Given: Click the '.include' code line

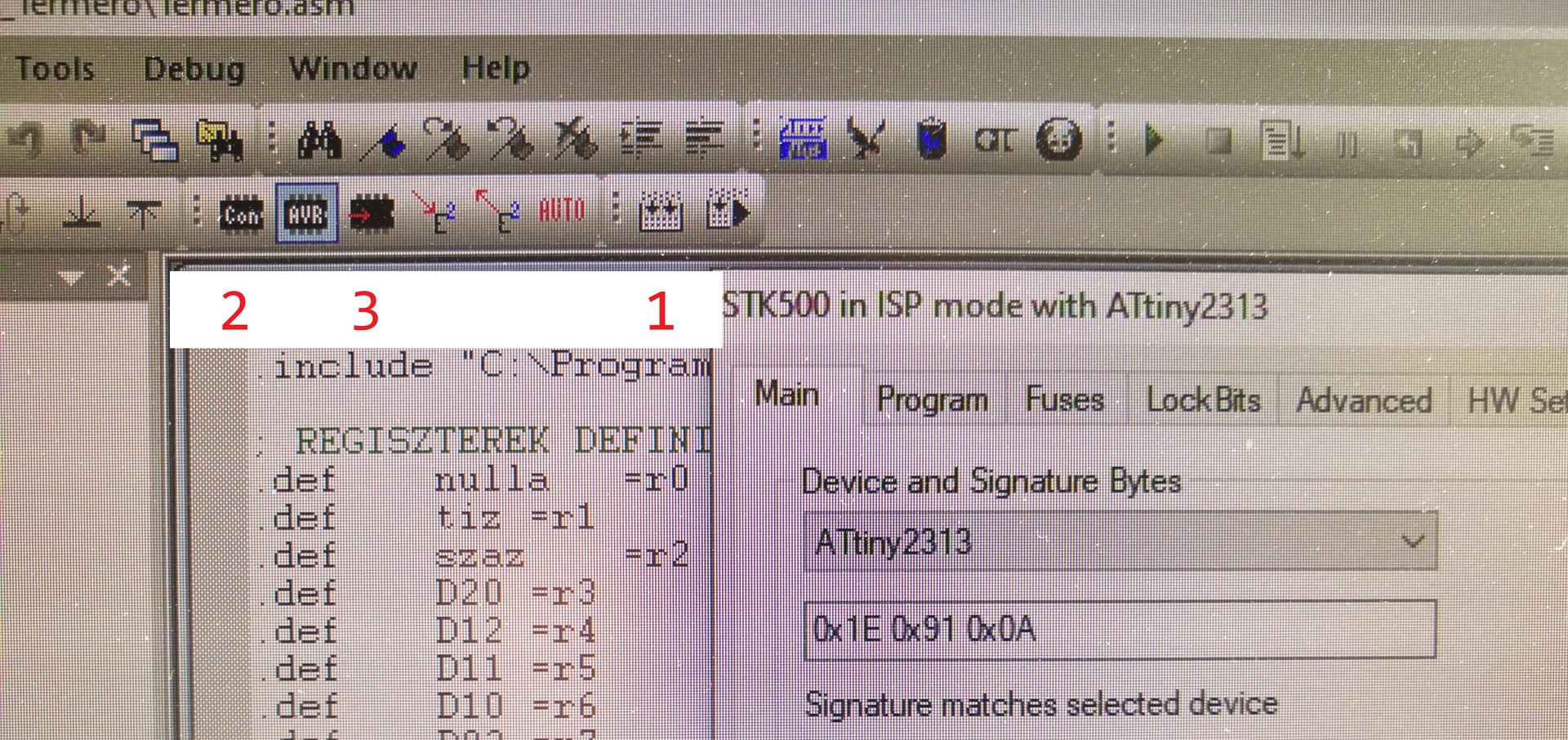Looking at the screenshot, I should (x=485, y=365).
